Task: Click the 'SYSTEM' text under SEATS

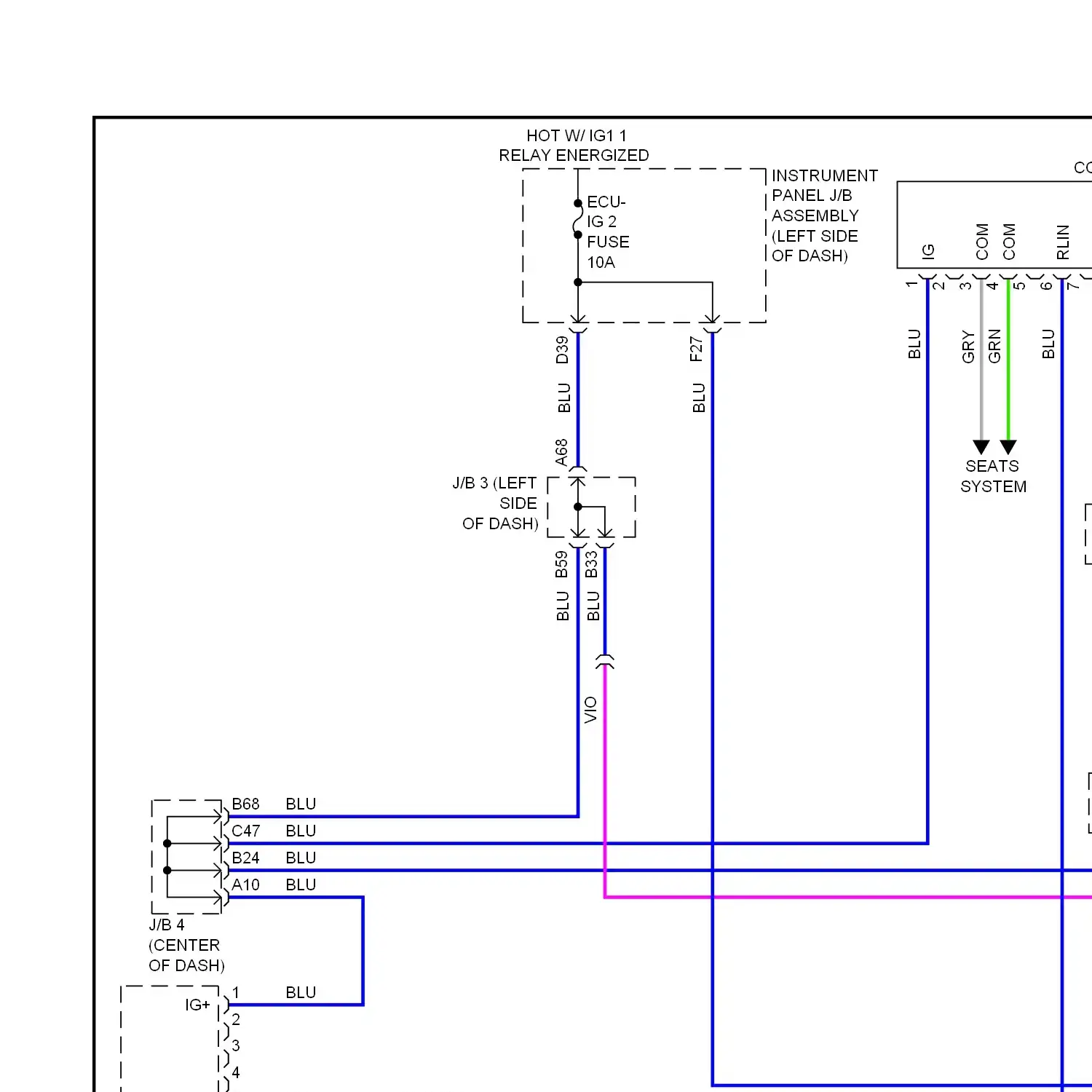Action: click(993, 486)
